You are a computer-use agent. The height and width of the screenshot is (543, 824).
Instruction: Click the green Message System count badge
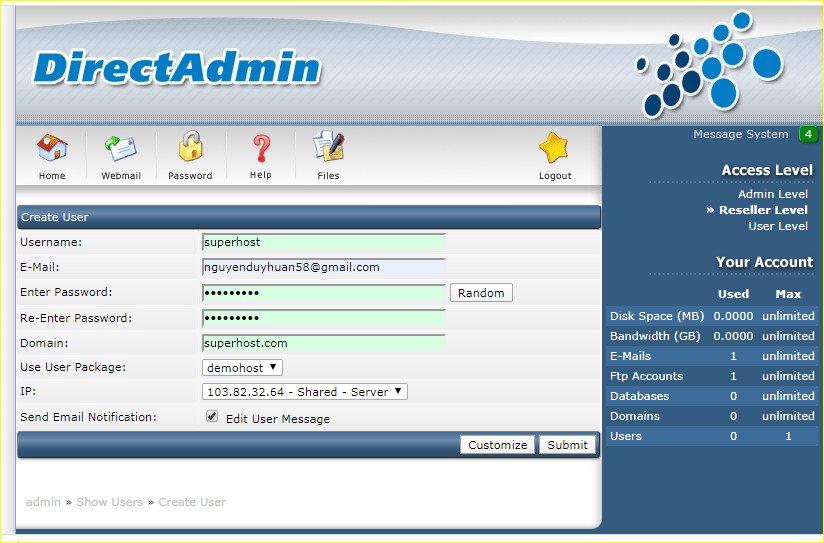808,134
